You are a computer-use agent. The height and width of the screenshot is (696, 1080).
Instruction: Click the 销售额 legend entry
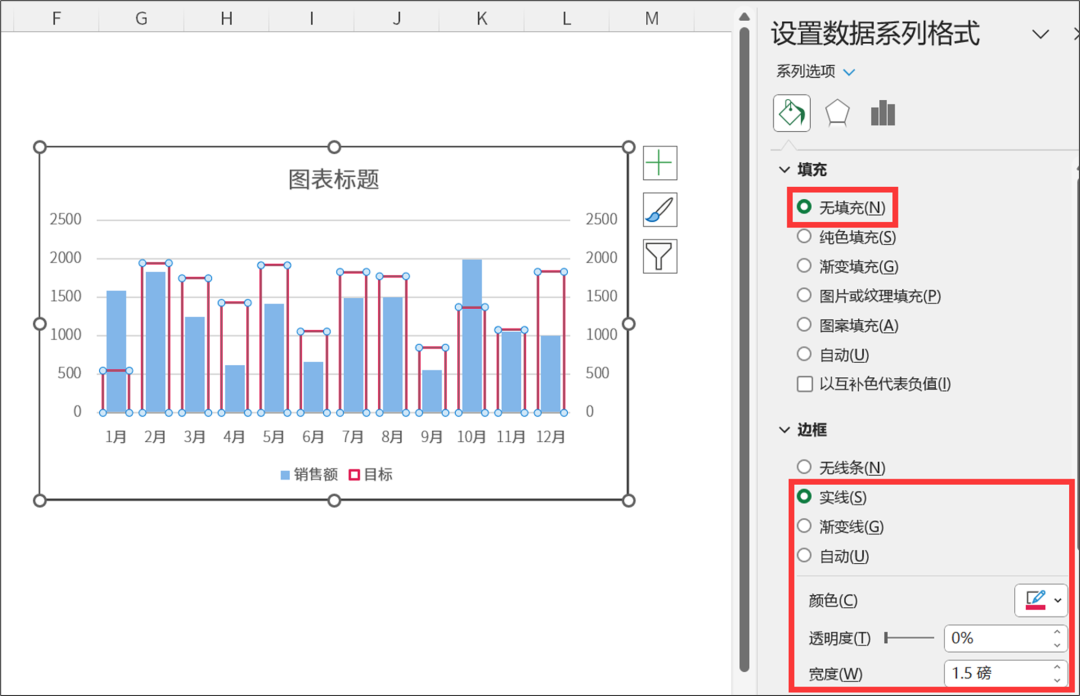[309, 475]
